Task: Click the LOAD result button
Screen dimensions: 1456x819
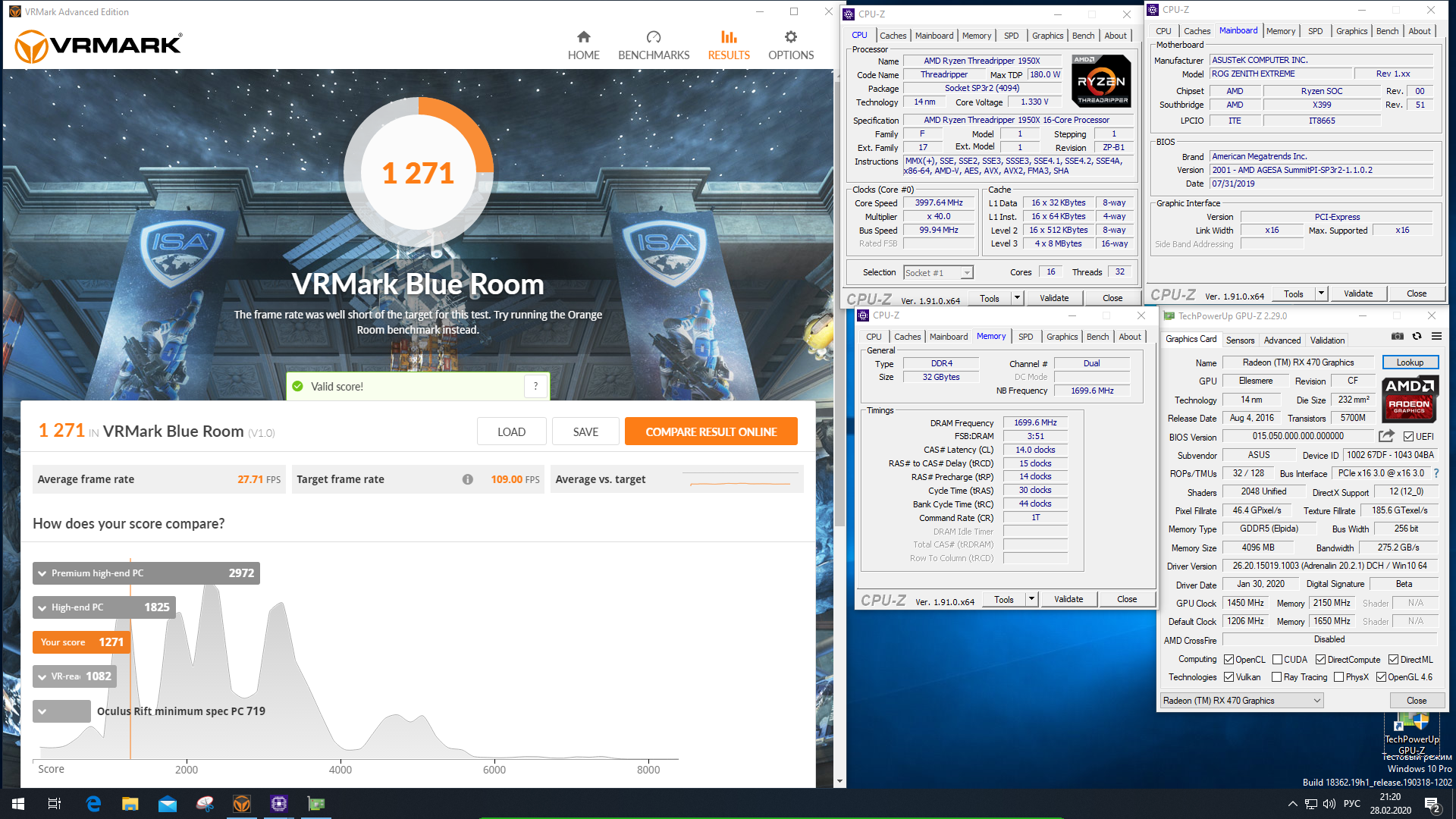Action: [511, 431]
